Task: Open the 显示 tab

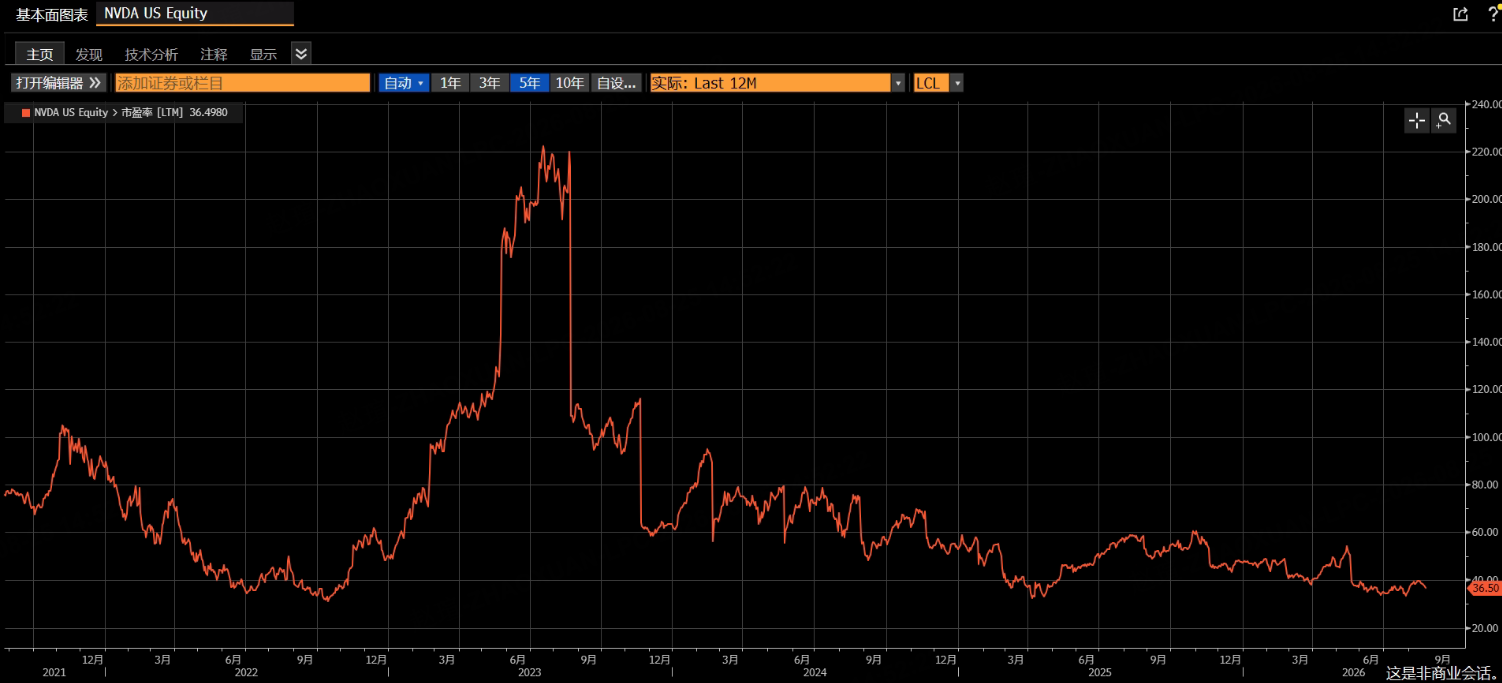Action: coord(263,54)
